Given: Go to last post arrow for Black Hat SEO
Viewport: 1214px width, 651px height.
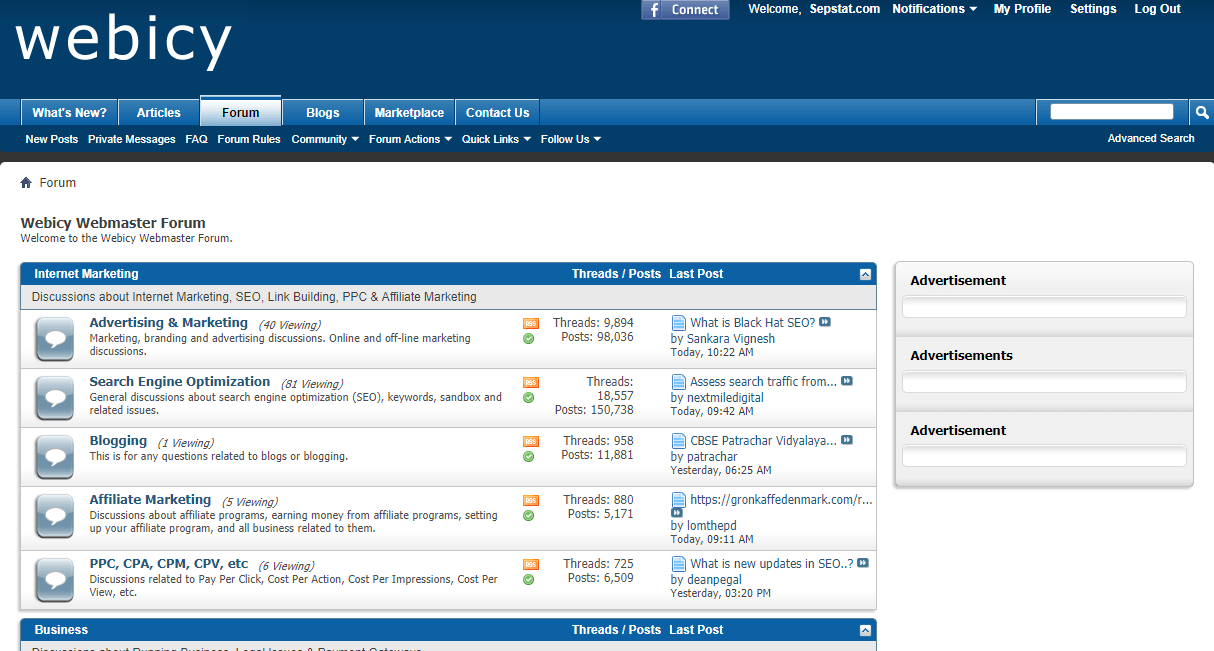Looking at the screenshot, I should coord(825,322).
